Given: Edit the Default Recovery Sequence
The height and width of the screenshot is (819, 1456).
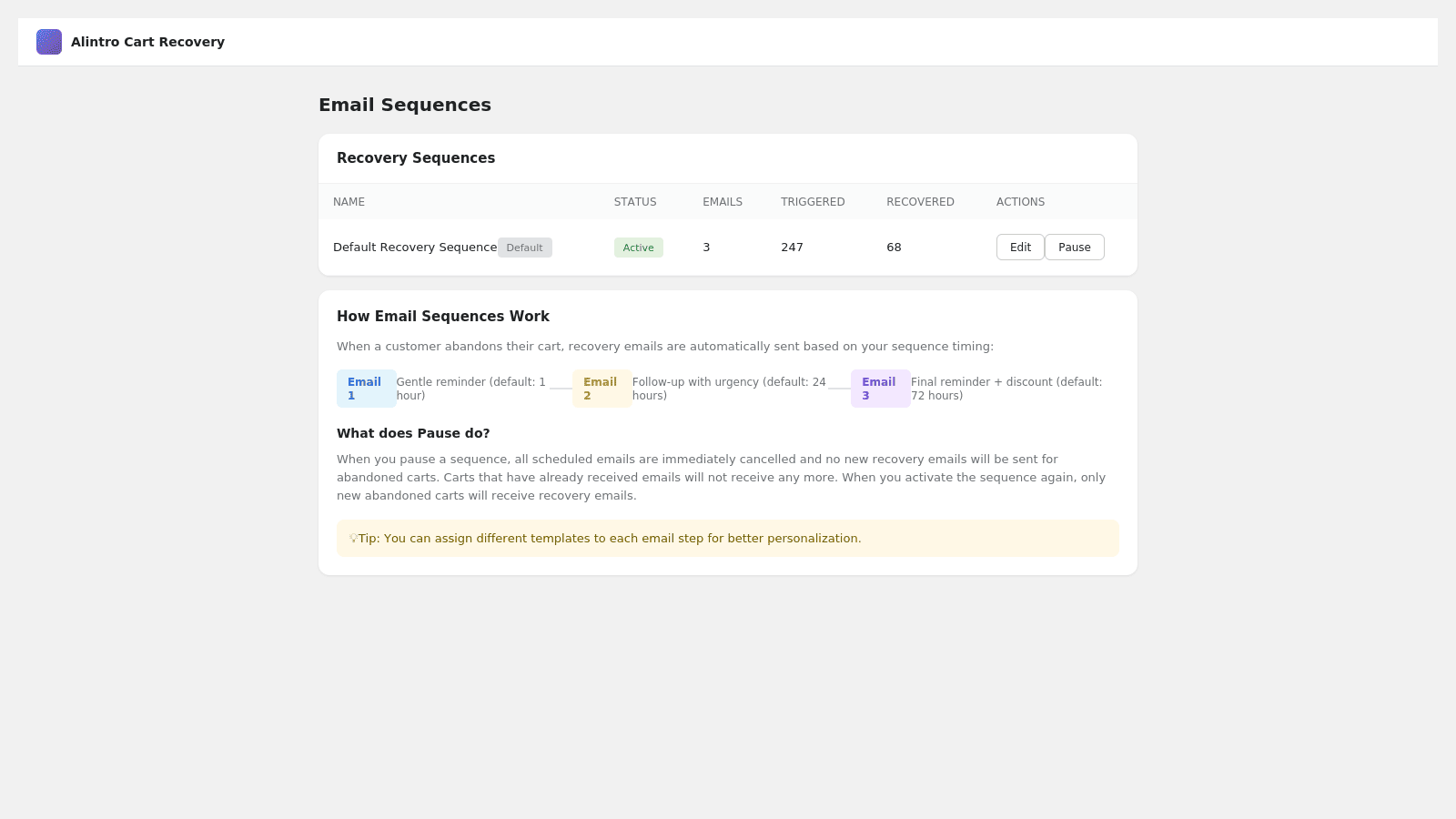Looking at the screenshot, I should point(1019,247).
